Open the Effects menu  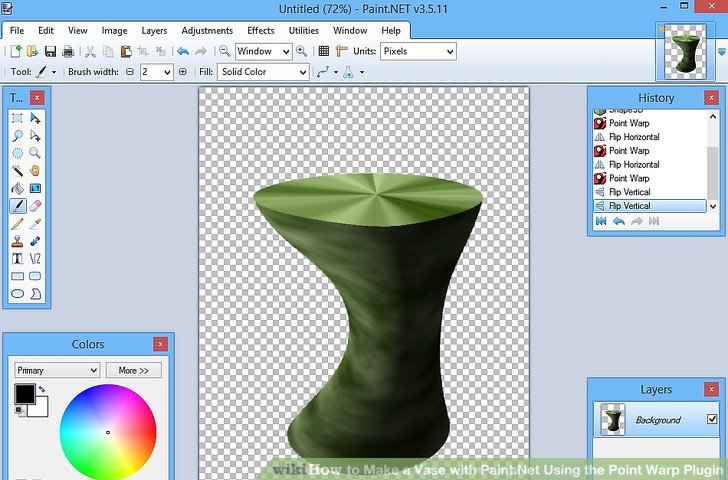click(x=260, y=31)
